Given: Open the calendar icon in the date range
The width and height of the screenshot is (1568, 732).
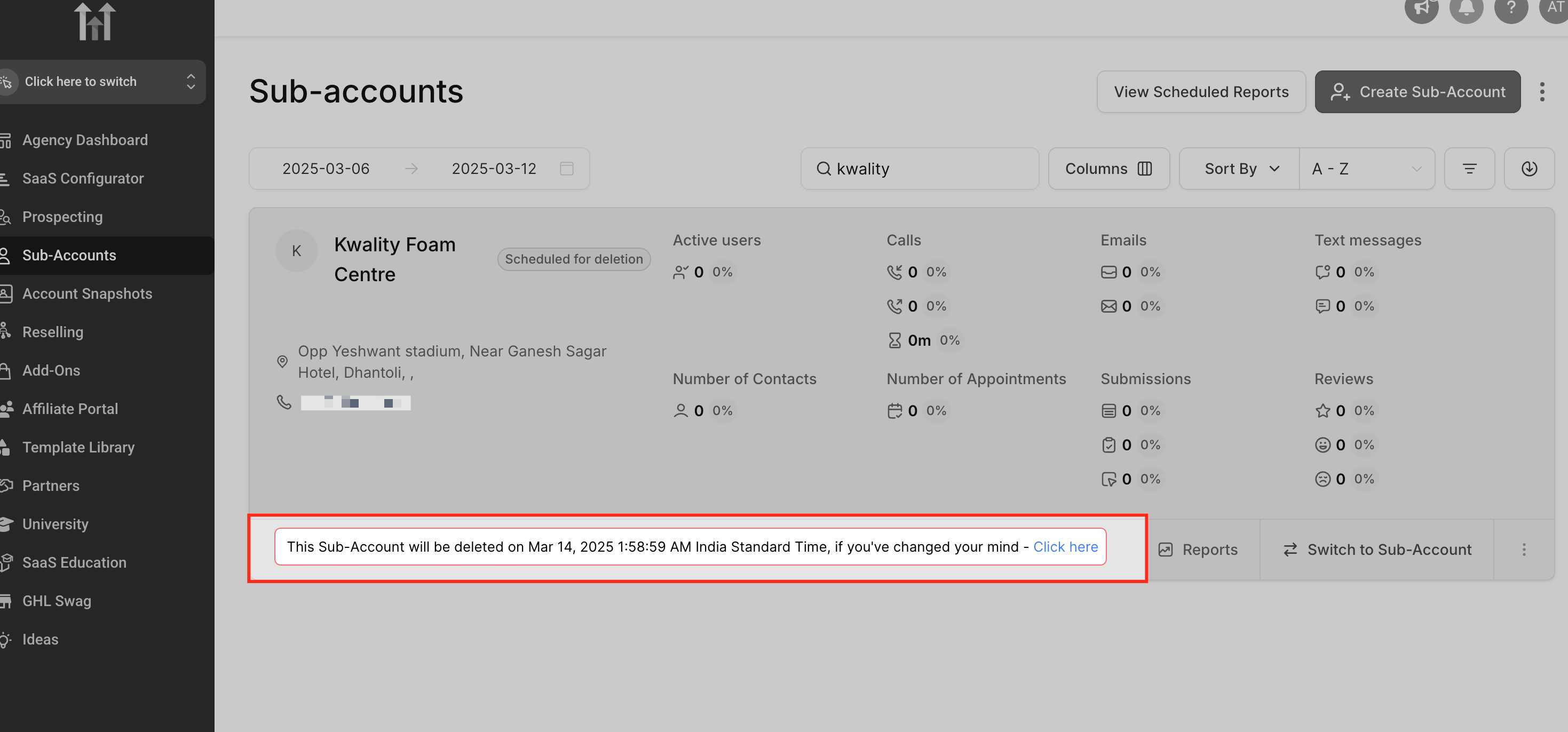Looking at the screenshot, I should 566,169.
